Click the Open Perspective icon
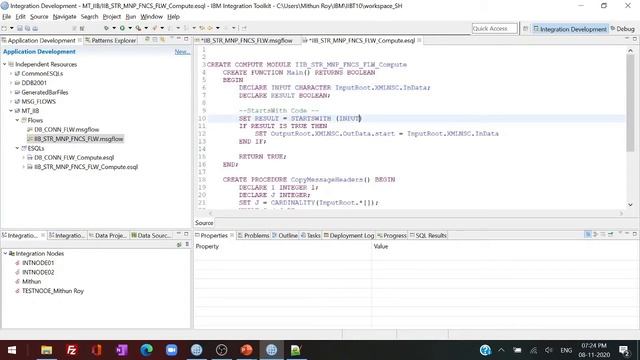Viewport: 640px width, 360px height. click(525, 29)
